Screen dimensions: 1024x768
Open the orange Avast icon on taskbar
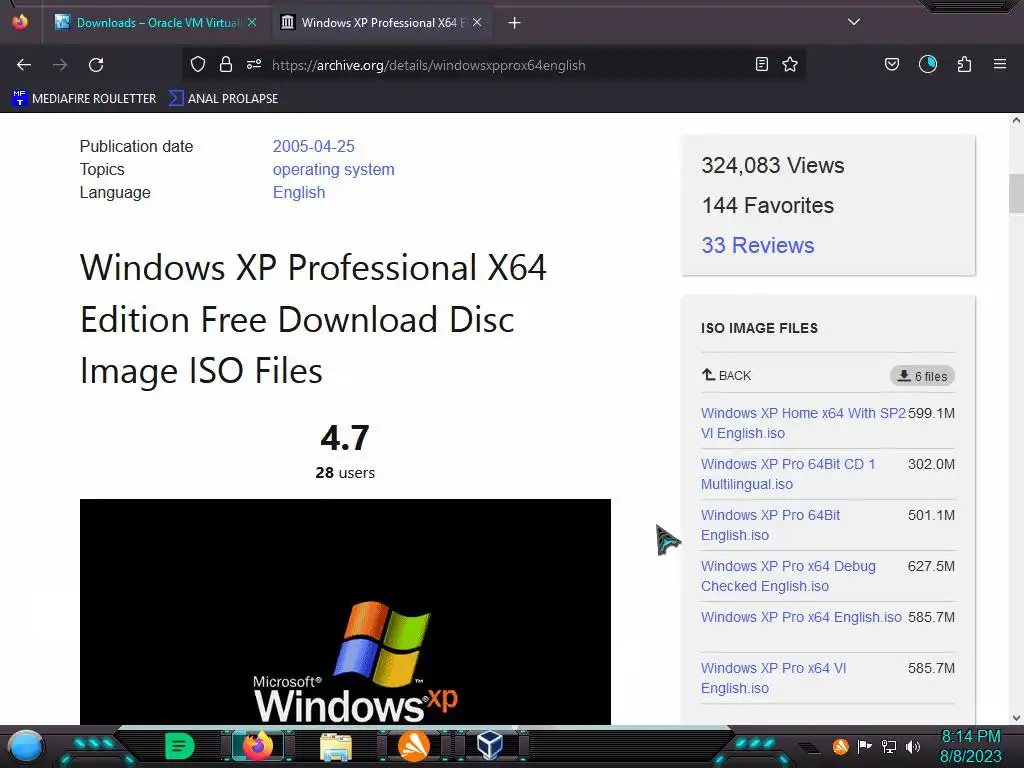pyautogui.click(x=414, y=746)
